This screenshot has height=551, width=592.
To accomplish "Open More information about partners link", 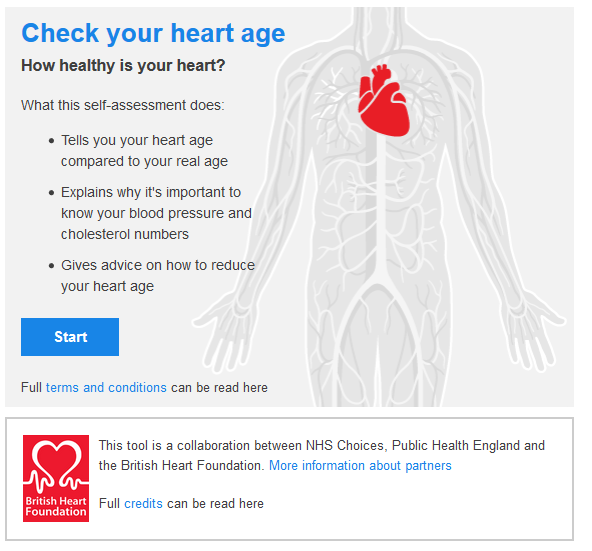I will pyautogui.click(x=360, y=466).
